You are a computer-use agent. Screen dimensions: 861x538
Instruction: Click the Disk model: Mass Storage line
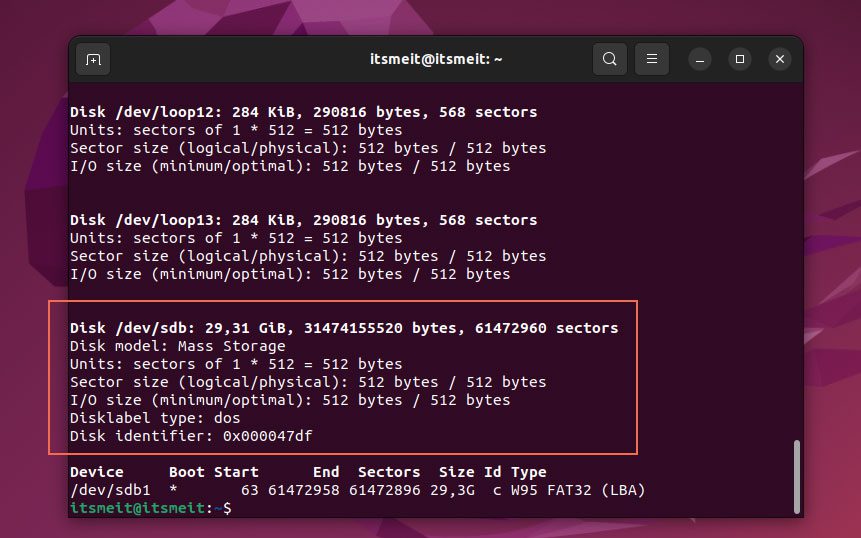[x=177, y=346]
